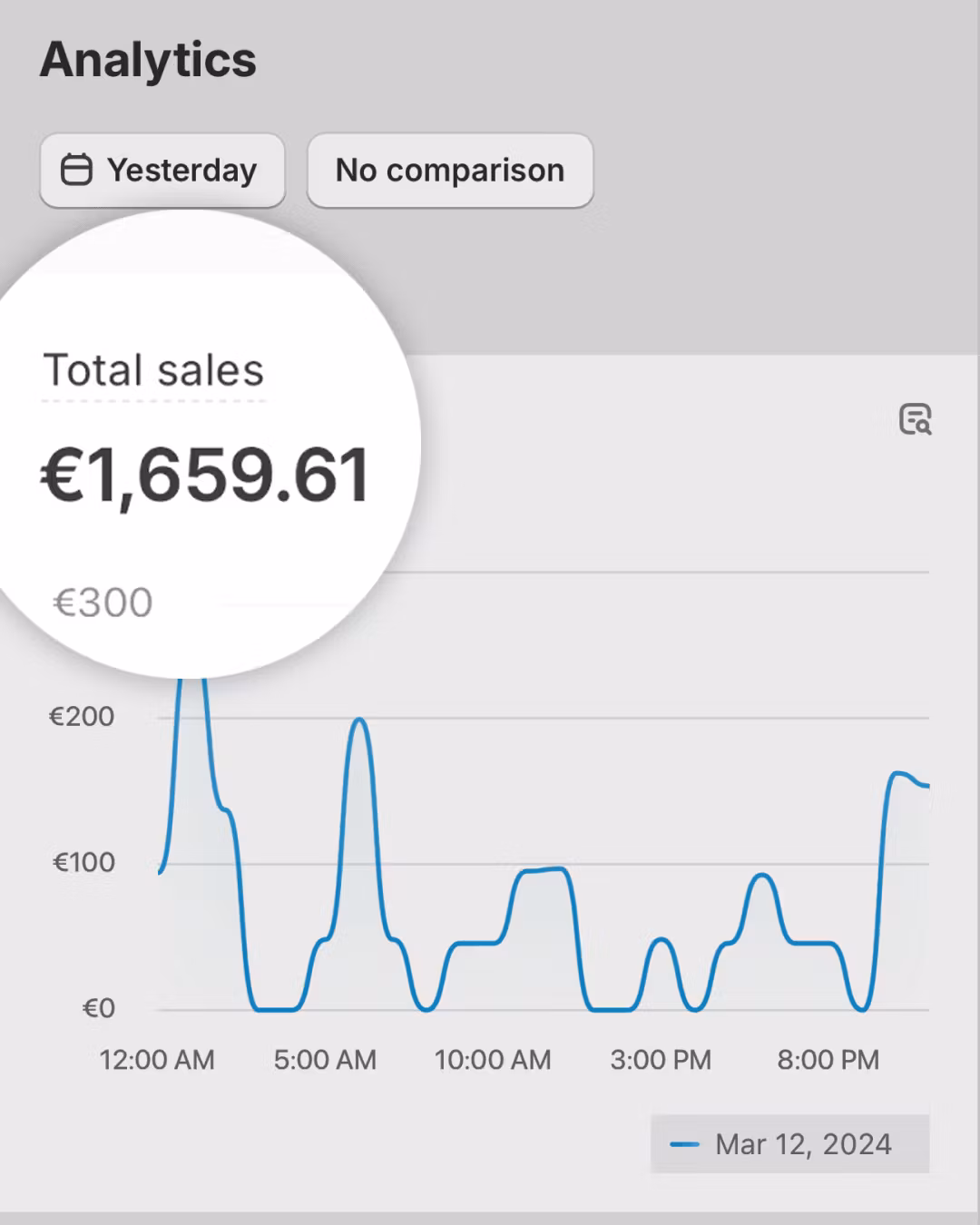Image resolution: width=980 pixels, height=1225 pixels.
Task: Click the 5:00 AM axis label
Action: (x=325, y=1060)
